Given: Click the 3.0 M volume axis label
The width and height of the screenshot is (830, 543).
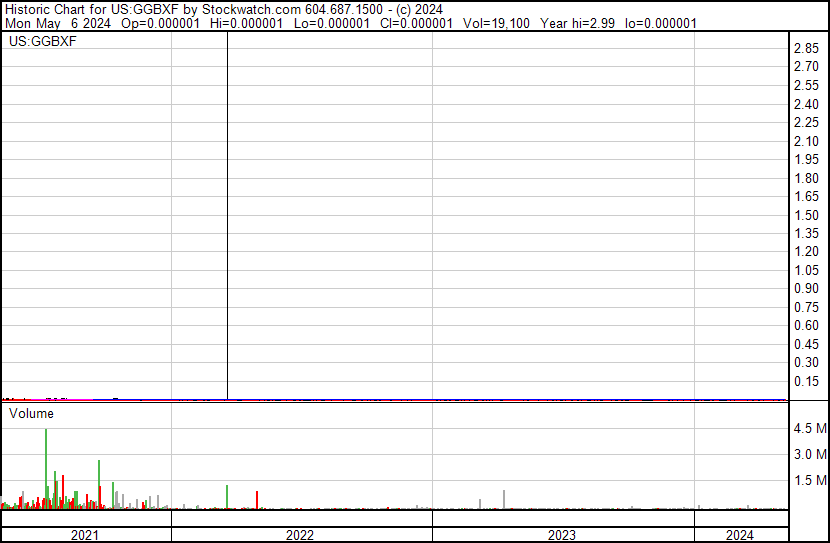Looking at the screenshot, I should coord(810,454).
